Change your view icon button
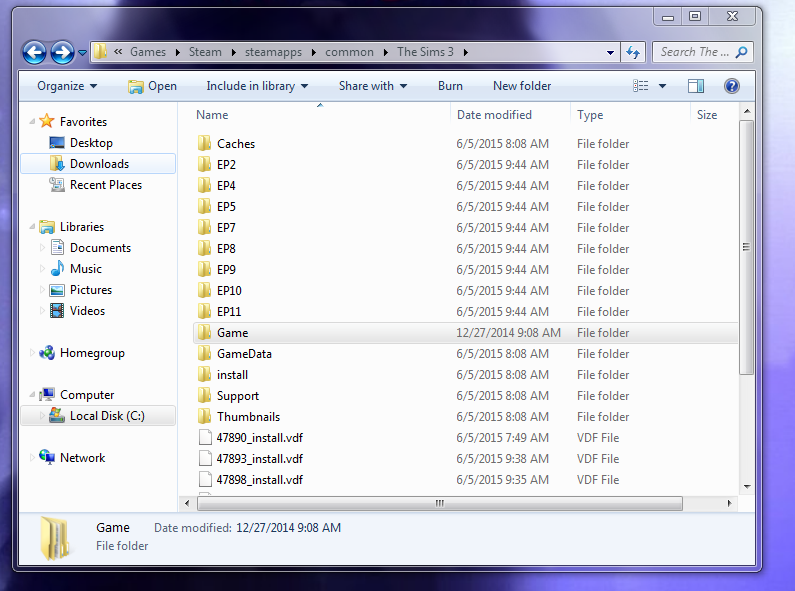The width and height of the screenshot is (795, 591). click(x=641, y=86)
